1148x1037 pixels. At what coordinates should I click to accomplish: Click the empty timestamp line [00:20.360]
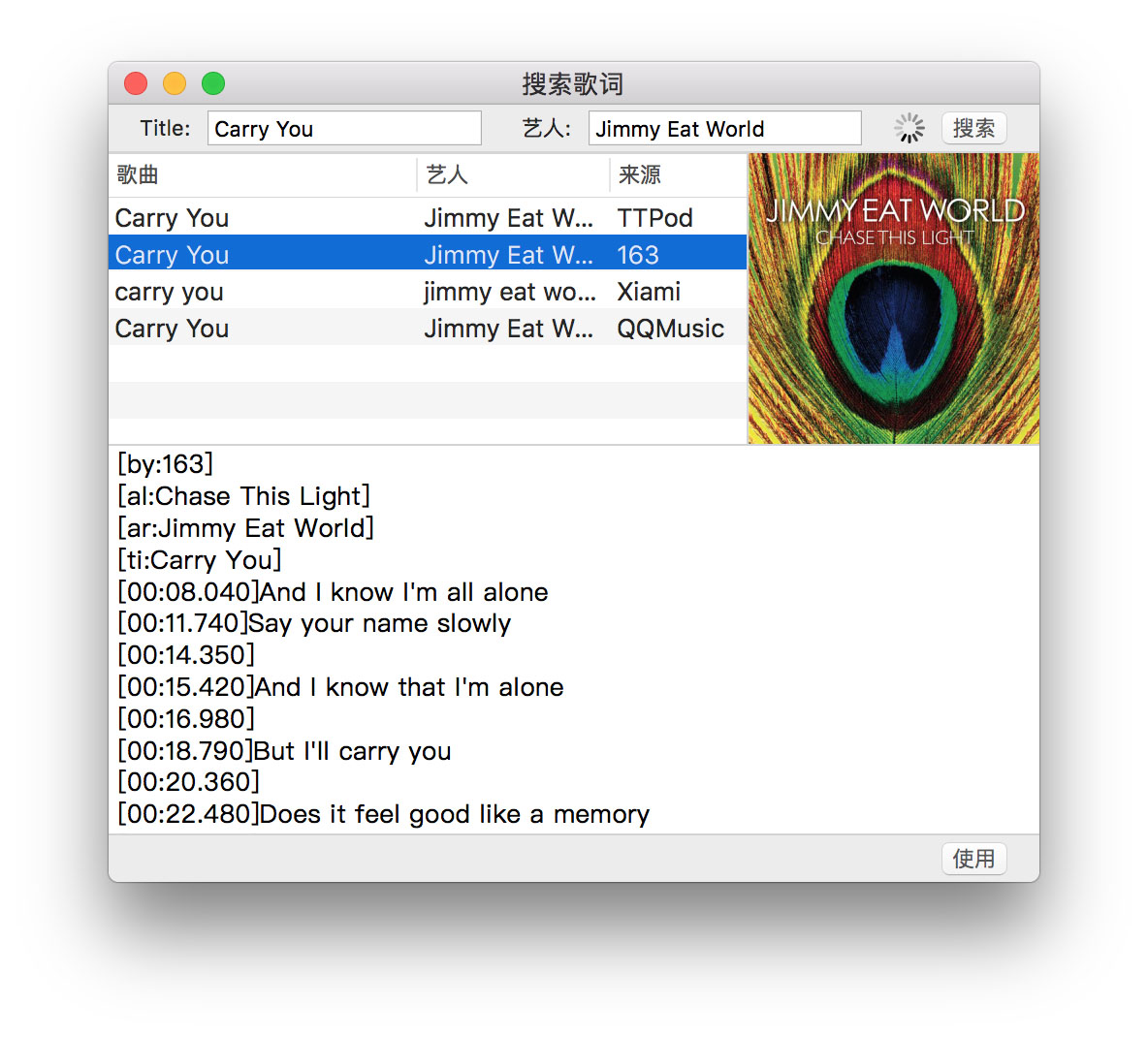coord(188,781)
